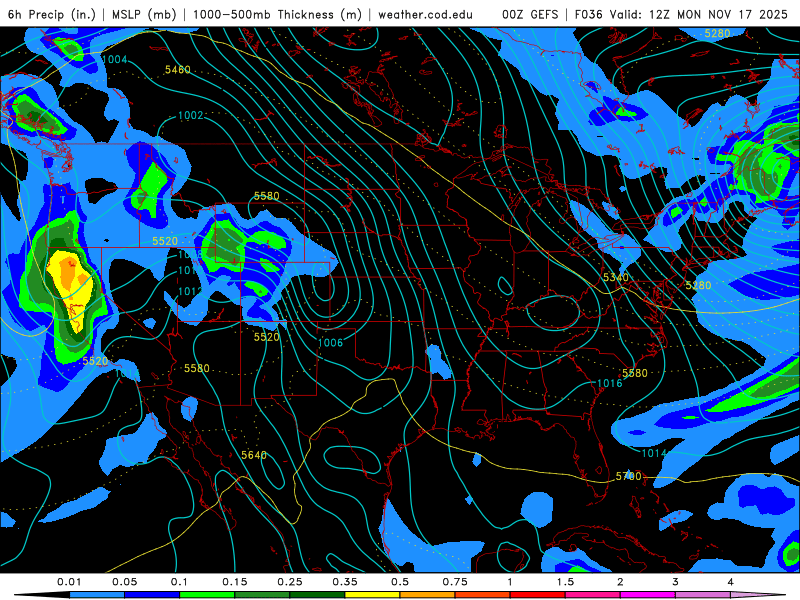Screen dimensions: 800x600
Task: Click the 0.05 legend scale value
Action: tap(124, 582)
